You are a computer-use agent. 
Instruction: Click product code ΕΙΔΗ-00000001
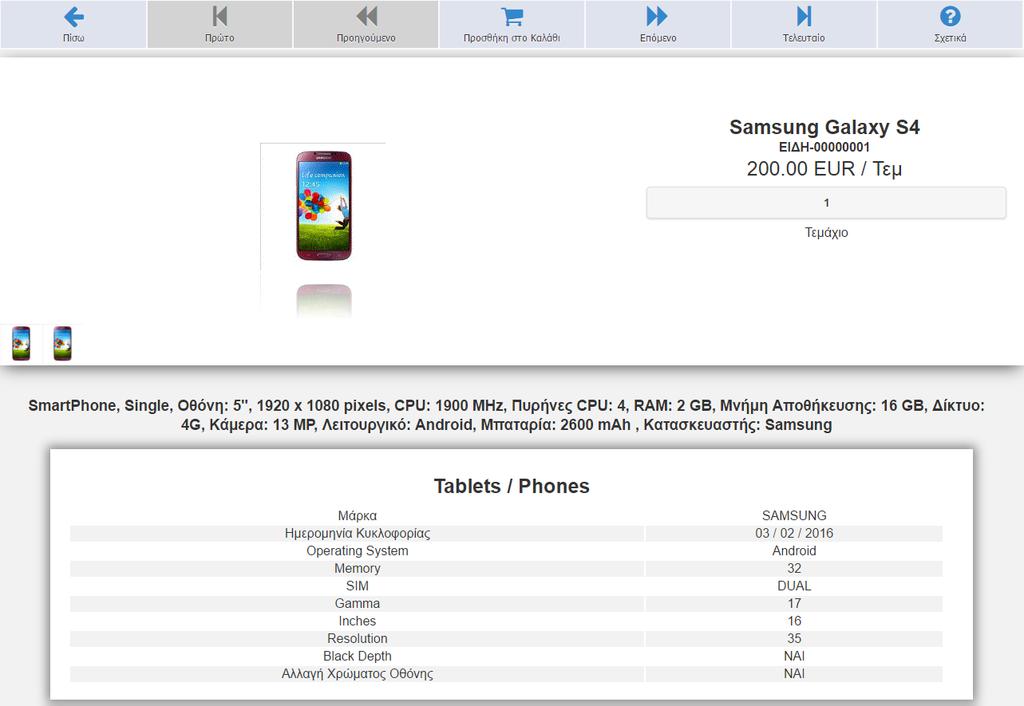click(824, 148)
